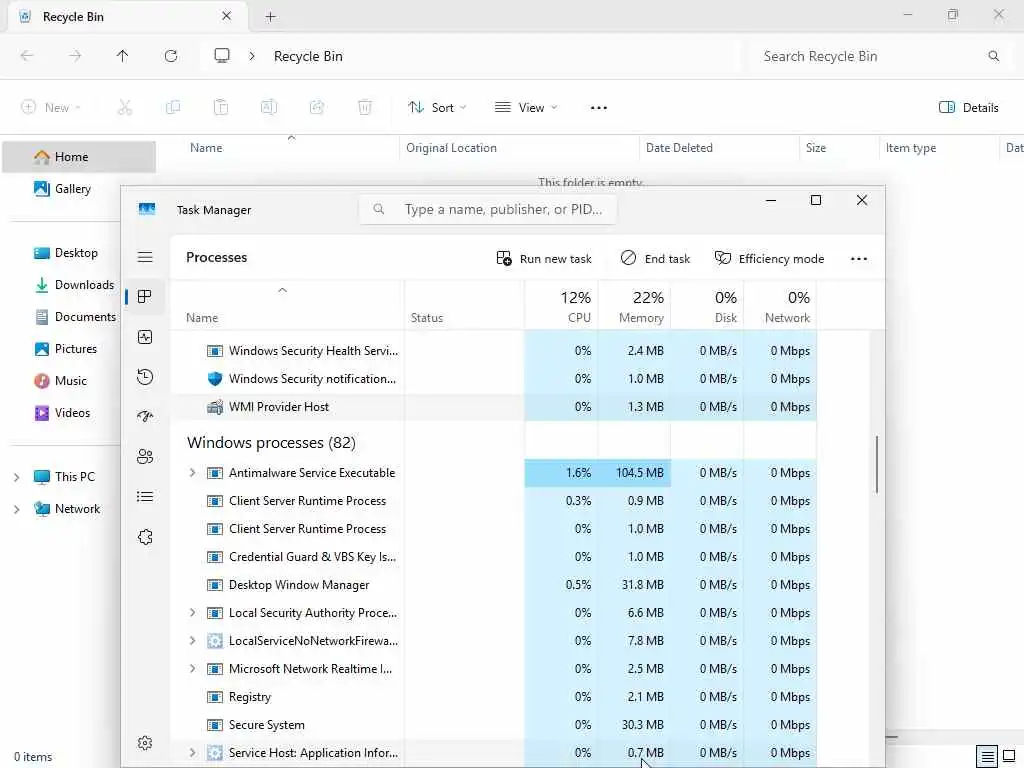Refresh the Recycle Bin view
The height and width of the screenshot is (768, 1024).
coord(171,56)
